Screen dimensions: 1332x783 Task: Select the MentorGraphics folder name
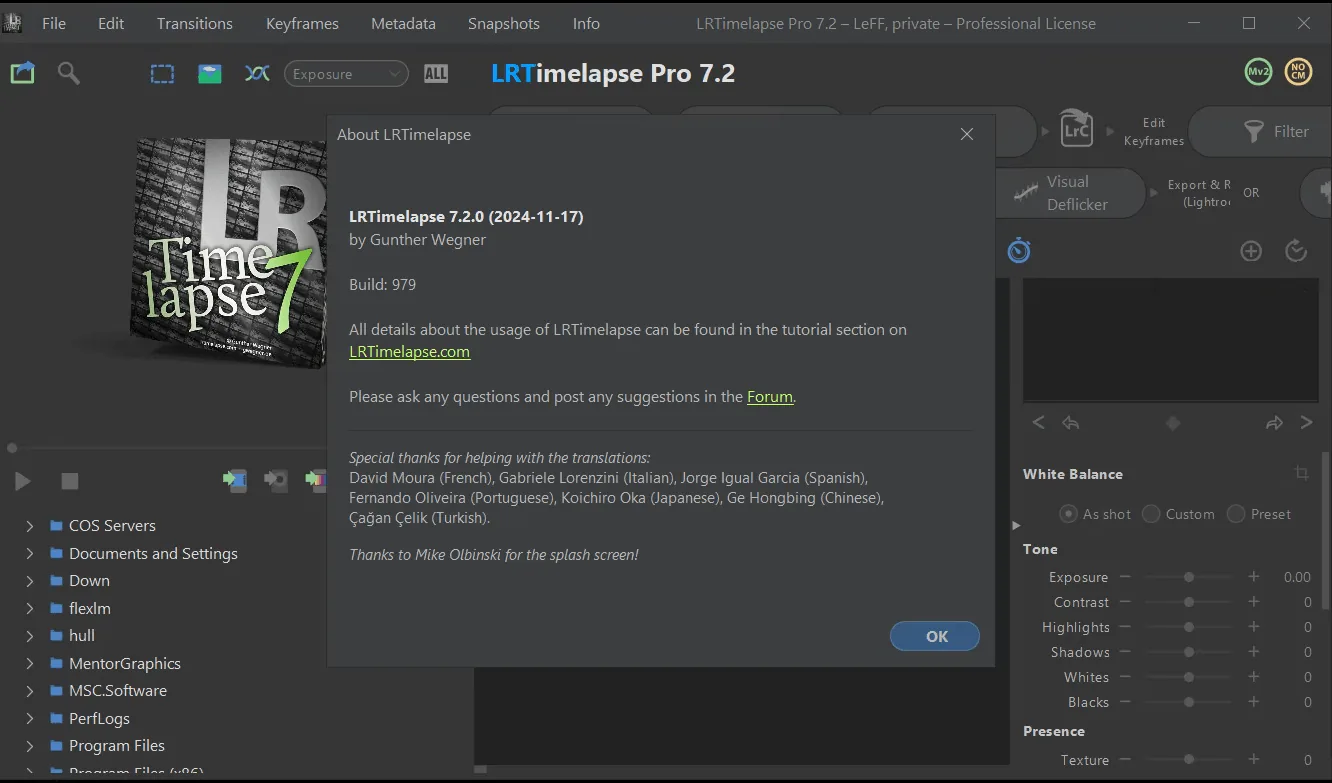[125, 663]
